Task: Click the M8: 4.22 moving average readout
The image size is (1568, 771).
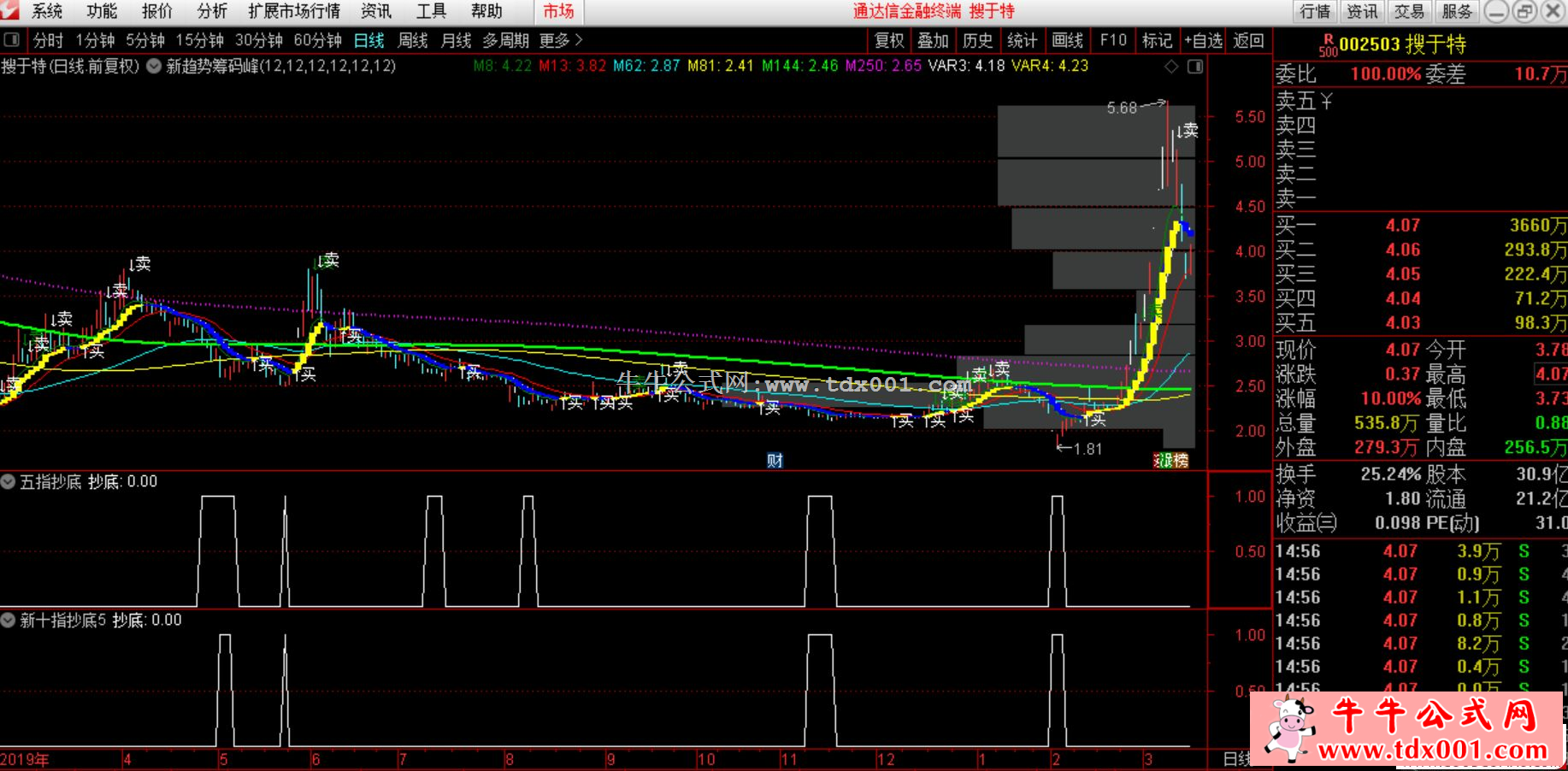Action: pos(503,66)
